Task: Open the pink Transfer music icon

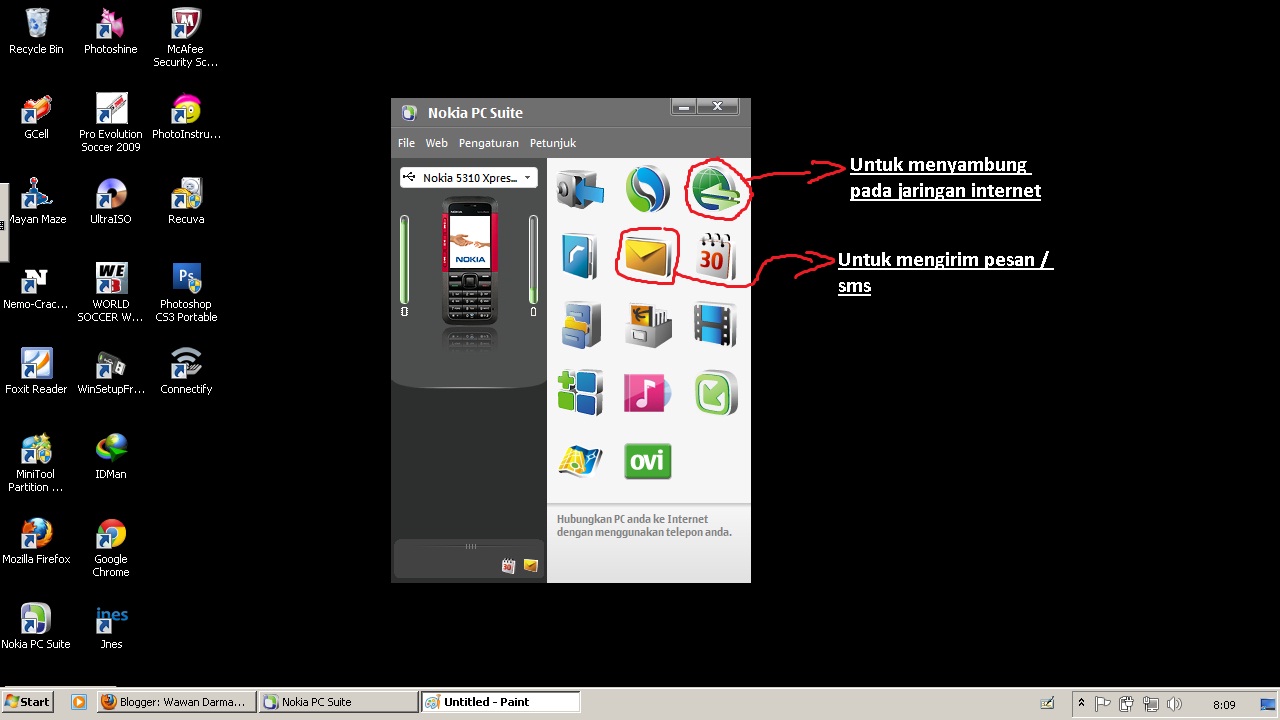Action: coord(647,392)
